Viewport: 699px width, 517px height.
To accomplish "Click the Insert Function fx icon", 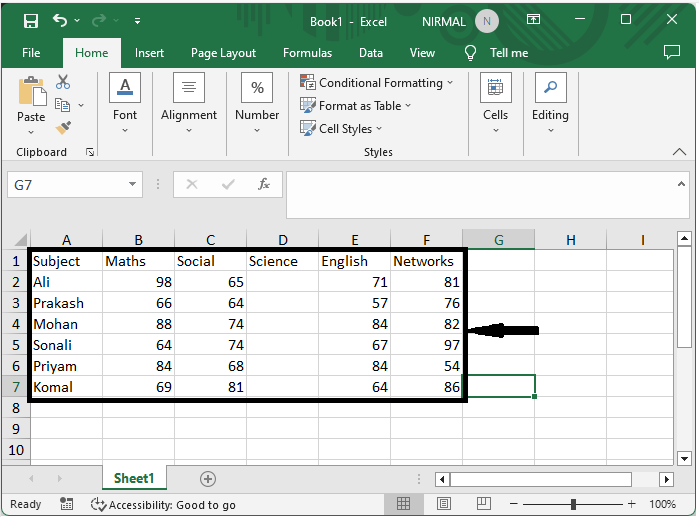I will [x=264, y=185].
